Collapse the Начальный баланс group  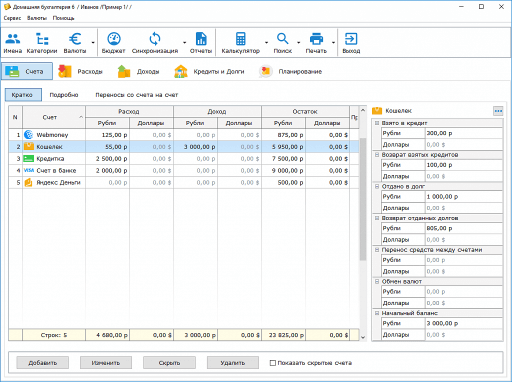[377, 313]
